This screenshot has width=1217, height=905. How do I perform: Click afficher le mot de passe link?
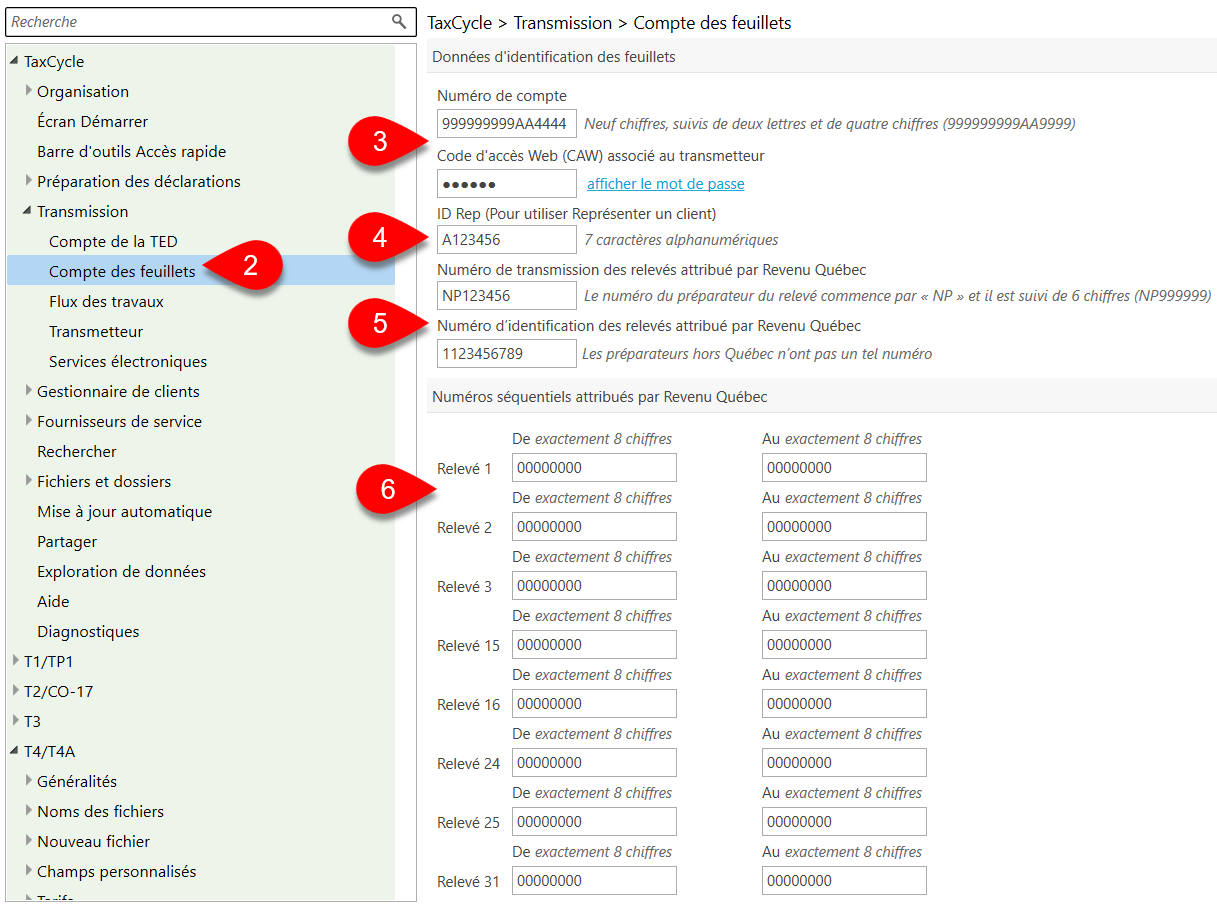pos(666,184)
